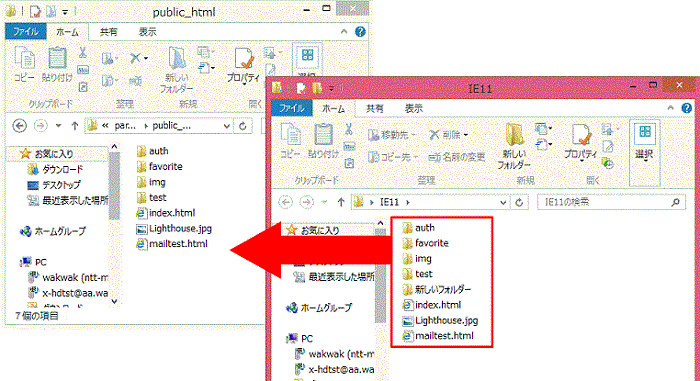The image size is (700, 381).
Task: Switch to 共有 tab in IE11 window
Action: [x=375, y=109]
